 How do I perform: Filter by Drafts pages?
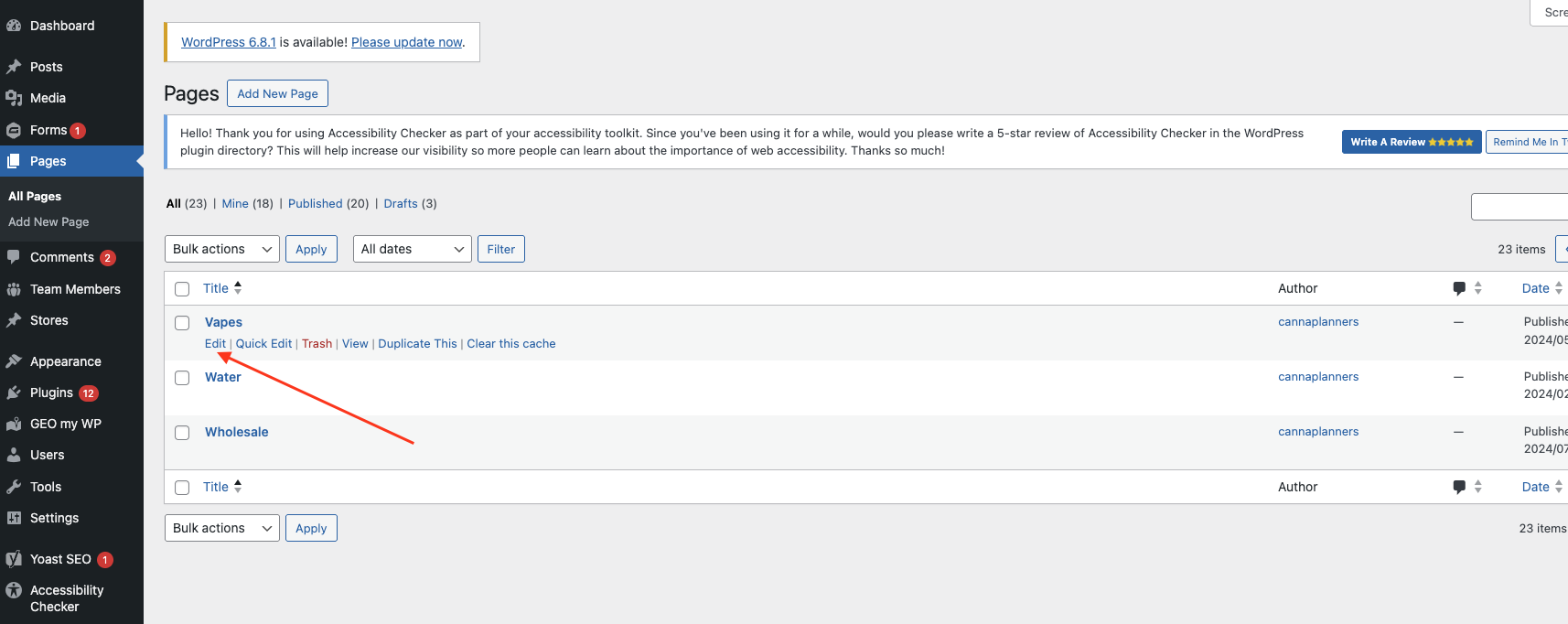(x=401, y=203)
